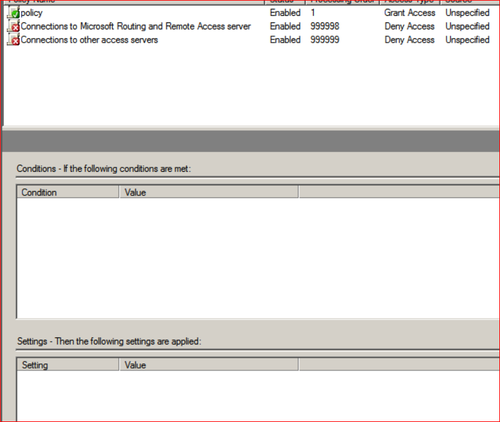
Task: Click 'Deny Access' for other access servers row
Action: (x=410, y=40)
